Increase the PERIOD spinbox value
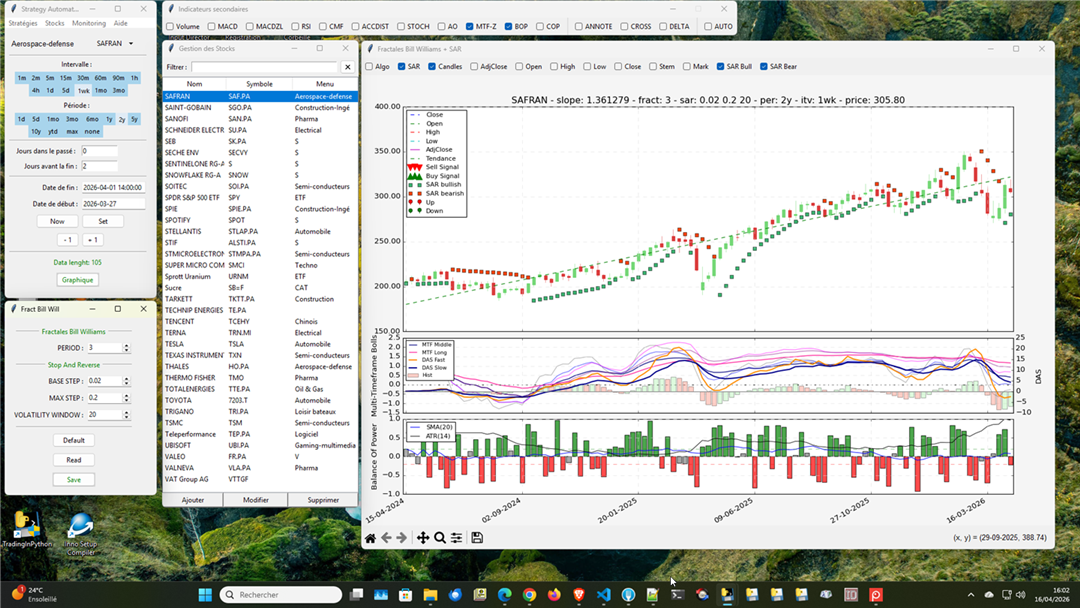 click(x=126, y=345)
